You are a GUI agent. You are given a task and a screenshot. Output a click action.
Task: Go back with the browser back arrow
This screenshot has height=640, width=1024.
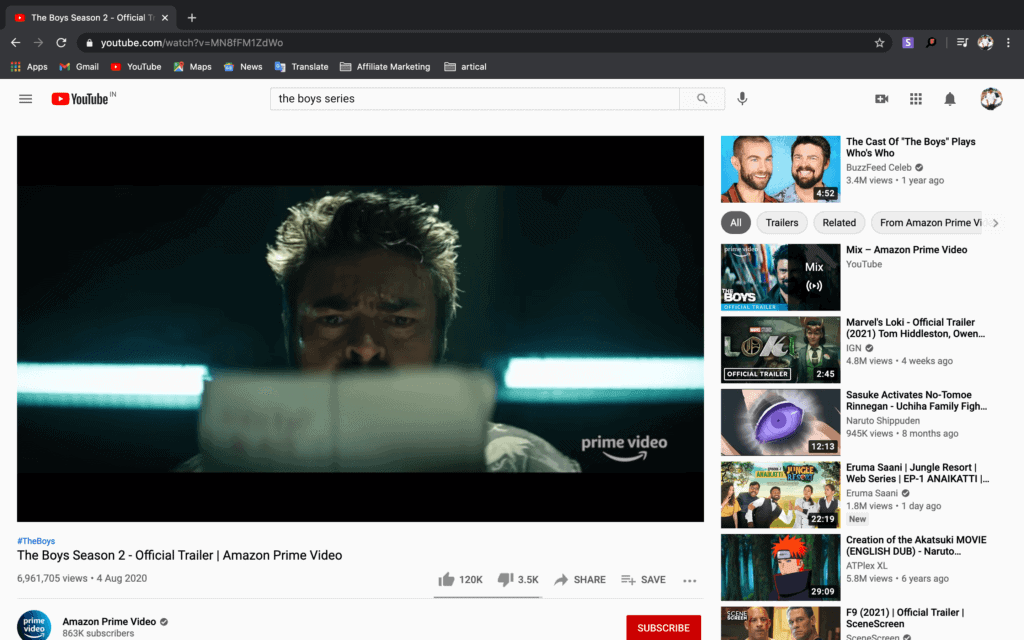[16, 42]
